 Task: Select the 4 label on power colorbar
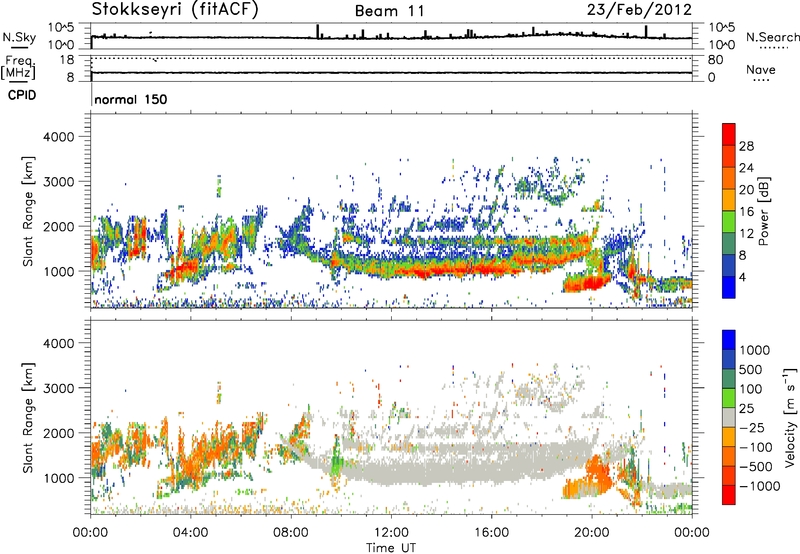click(742, 277)
